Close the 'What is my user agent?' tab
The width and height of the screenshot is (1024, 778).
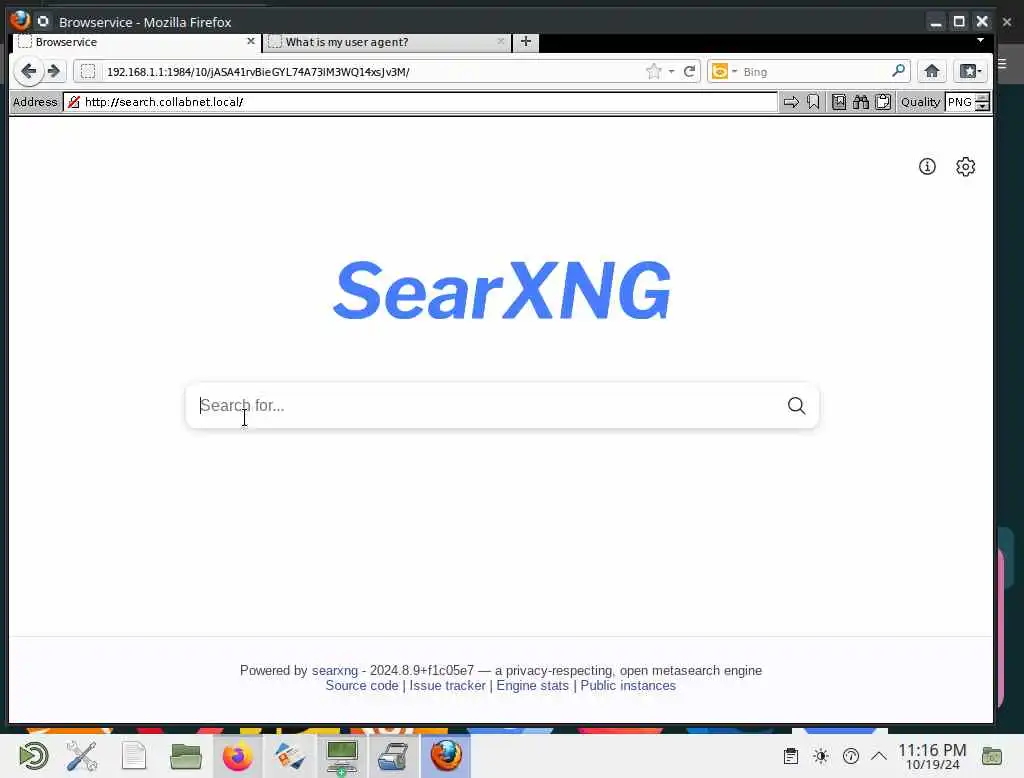pos(500,41)
